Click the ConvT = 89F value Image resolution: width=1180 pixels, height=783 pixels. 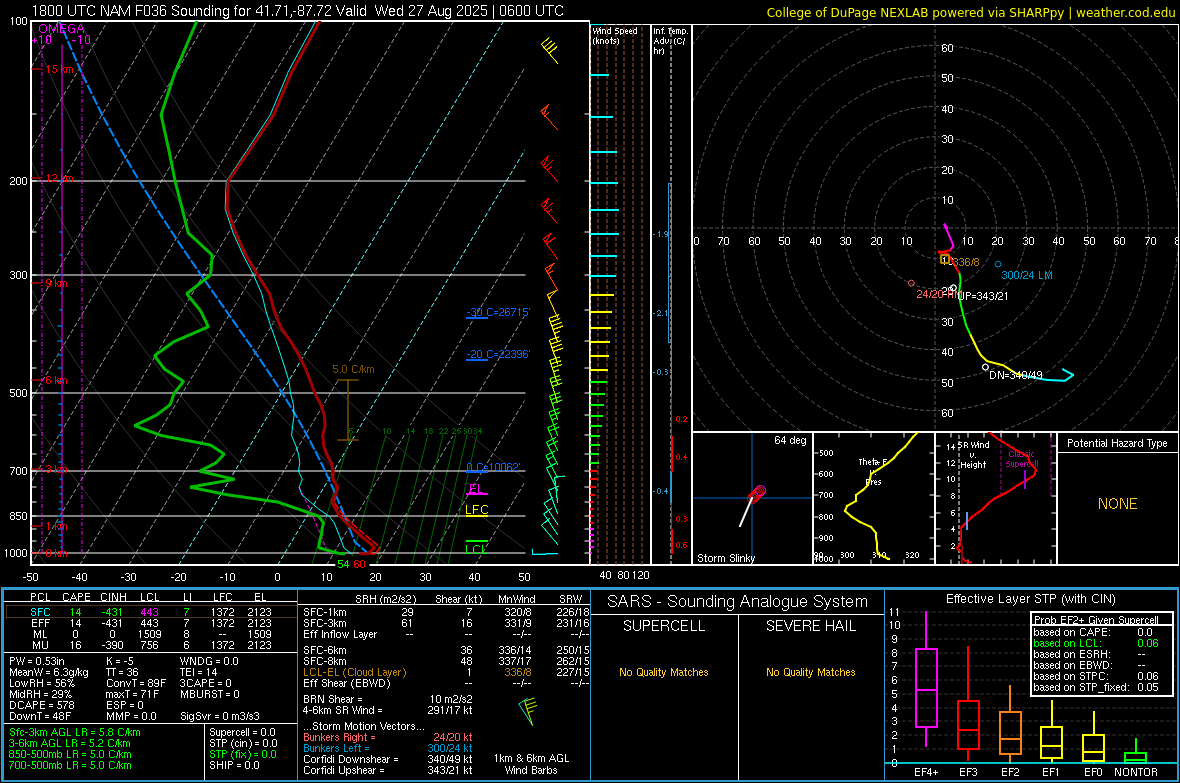(136, 684)
